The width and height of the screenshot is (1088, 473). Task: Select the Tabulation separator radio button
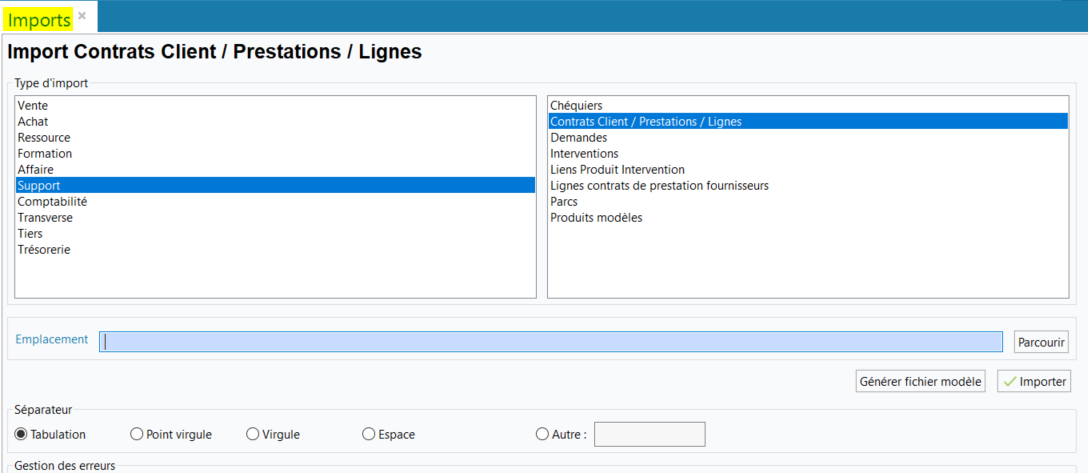(21, 434)
